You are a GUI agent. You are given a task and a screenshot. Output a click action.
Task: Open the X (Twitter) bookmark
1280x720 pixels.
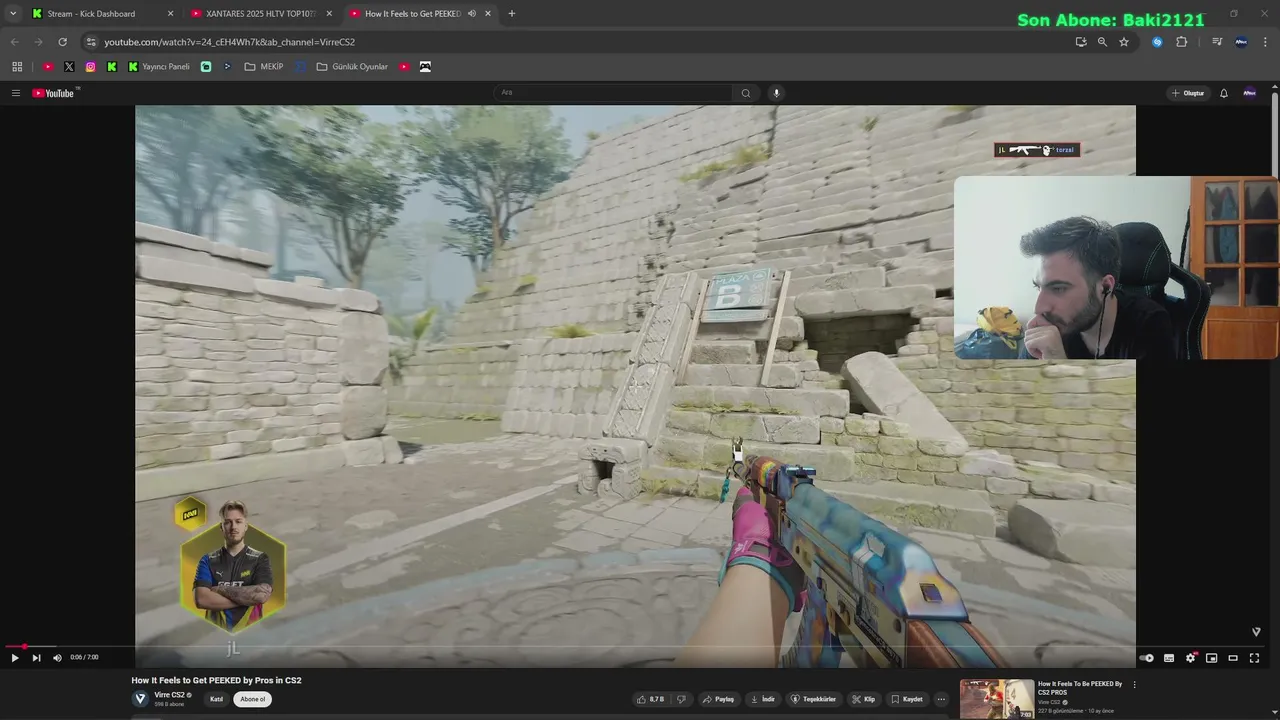69,67
